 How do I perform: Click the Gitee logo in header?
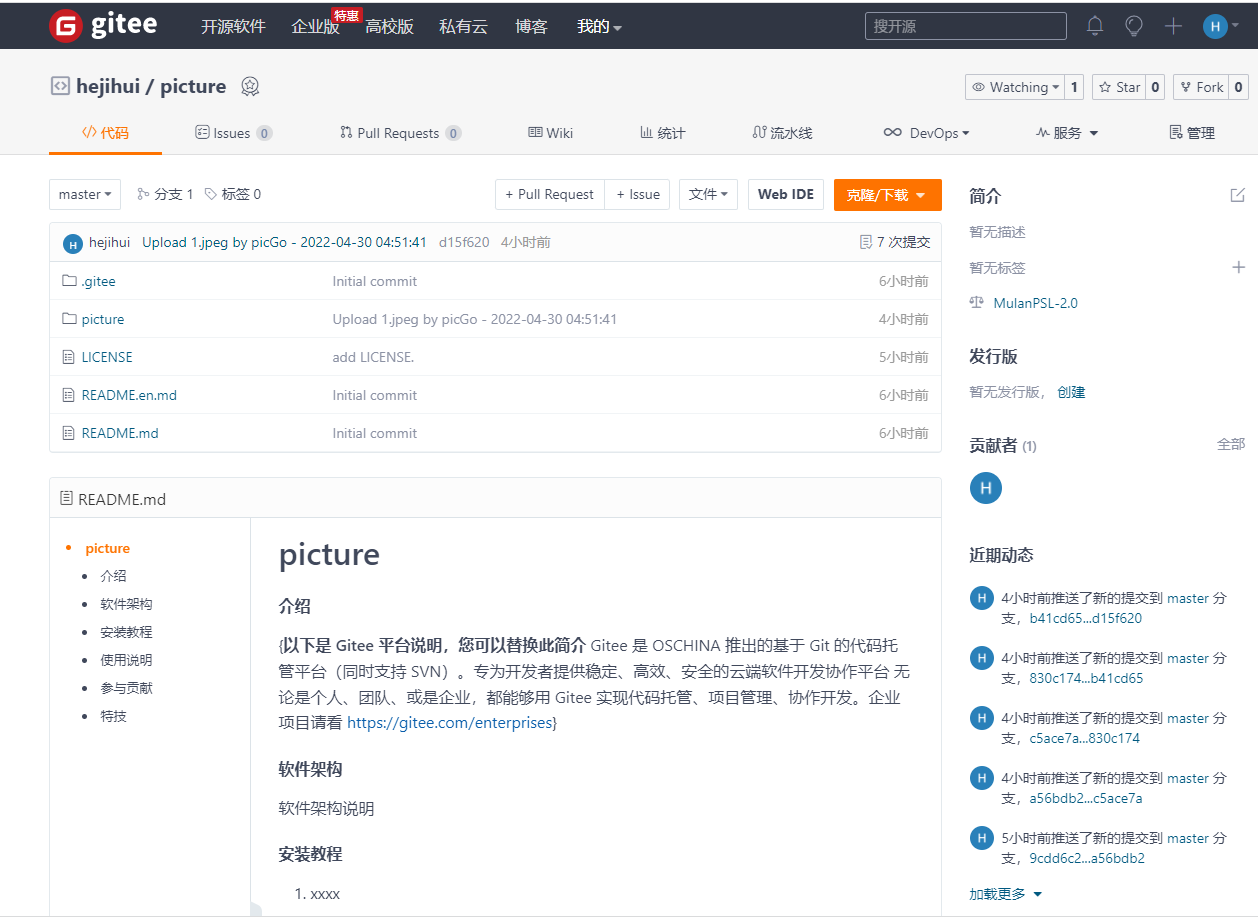tap(103, 26)
